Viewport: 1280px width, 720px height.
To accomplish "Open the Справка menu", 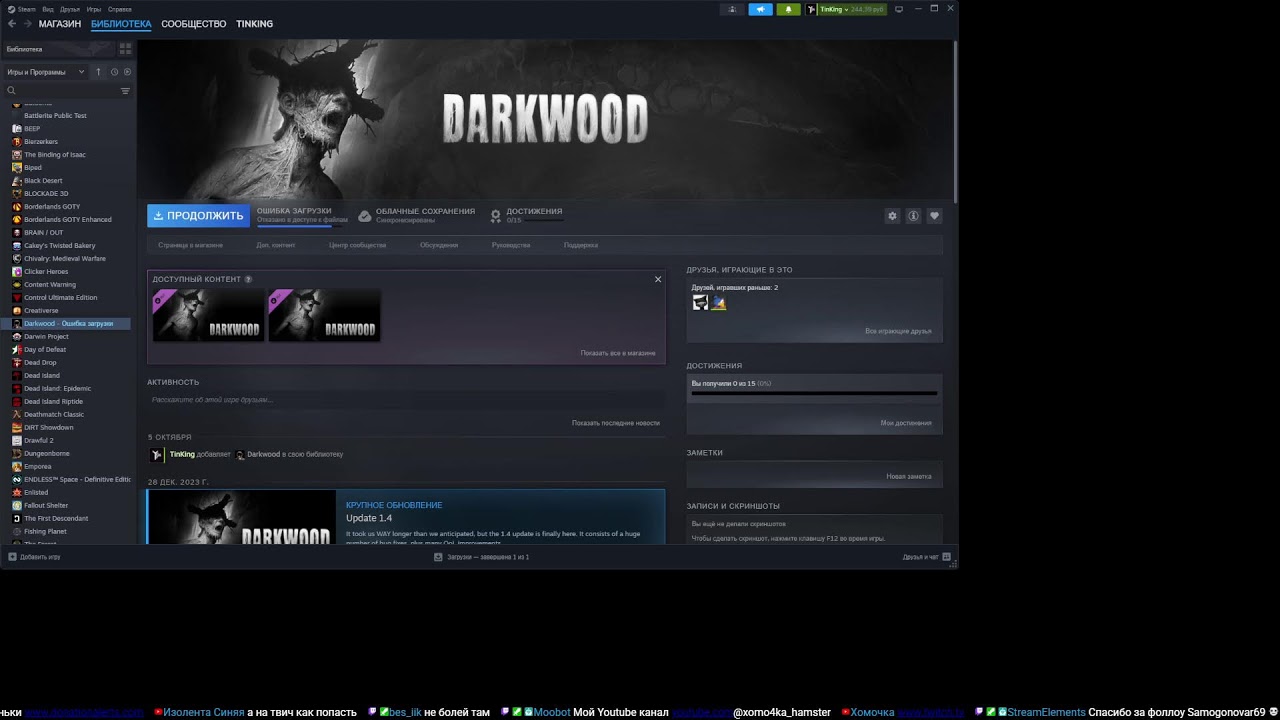I will tap(119, 9).
